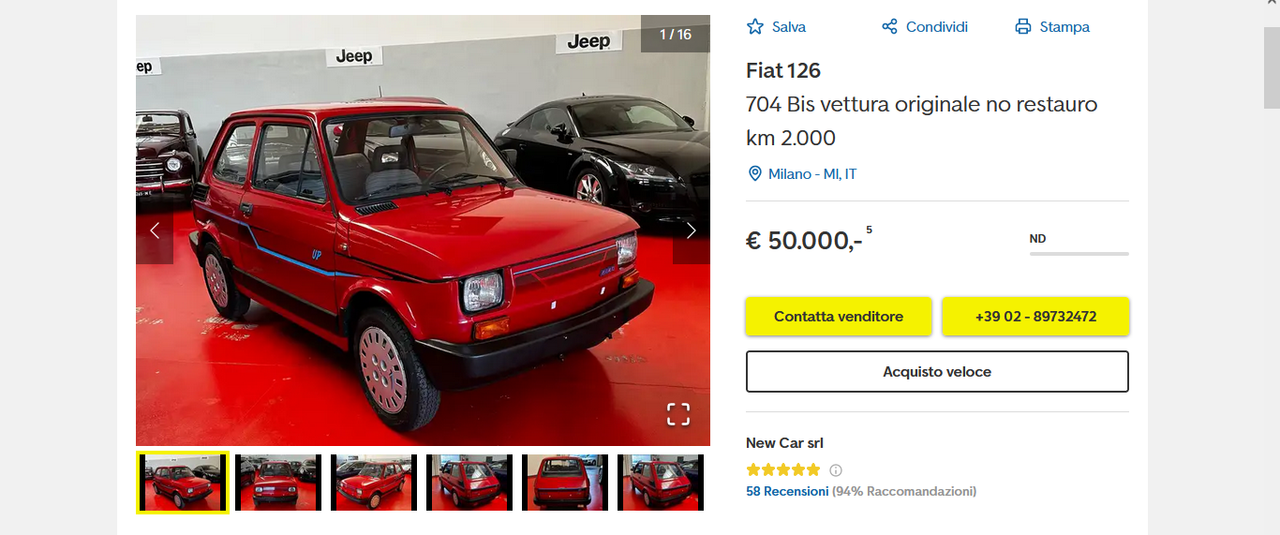Select the fifth thumbnail showing rear view

[x=565, y=483]
